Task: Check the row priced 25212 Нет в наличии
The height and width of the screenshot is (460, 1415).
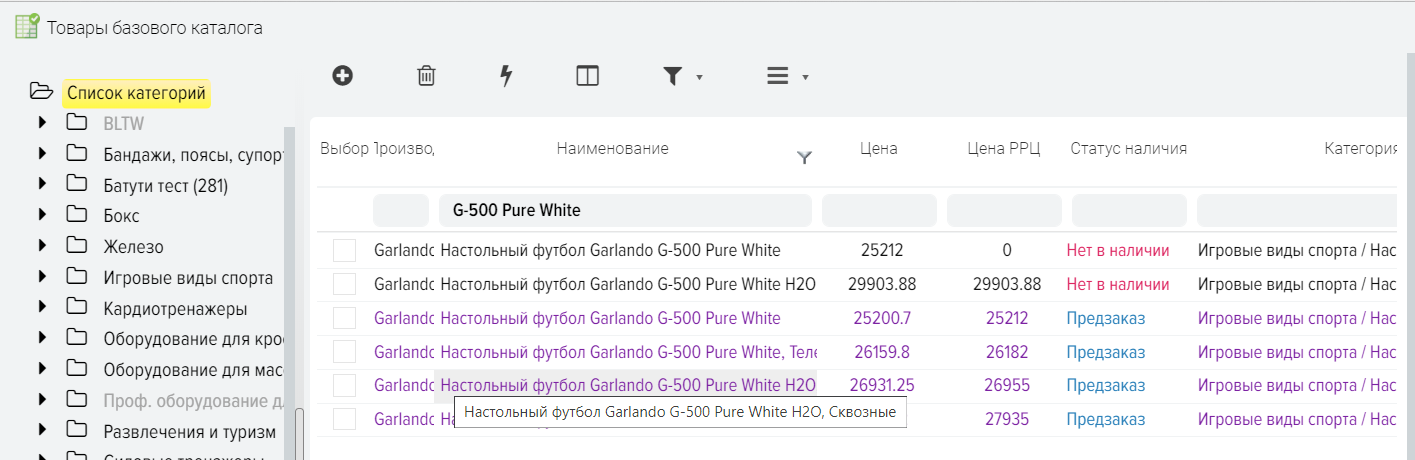Action: pyautogui.click(x=345, y=250)
